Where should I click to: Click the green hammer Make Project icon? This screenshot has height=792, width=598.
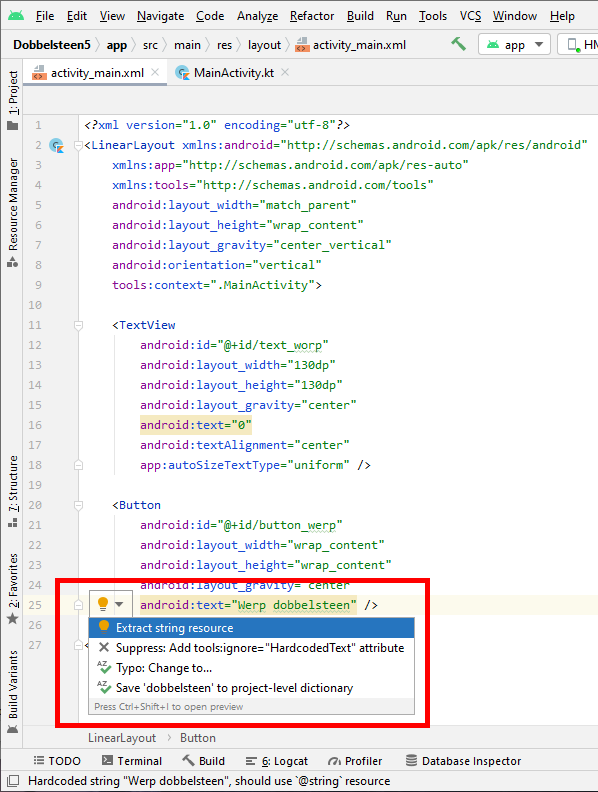click(x=459, y=44)
